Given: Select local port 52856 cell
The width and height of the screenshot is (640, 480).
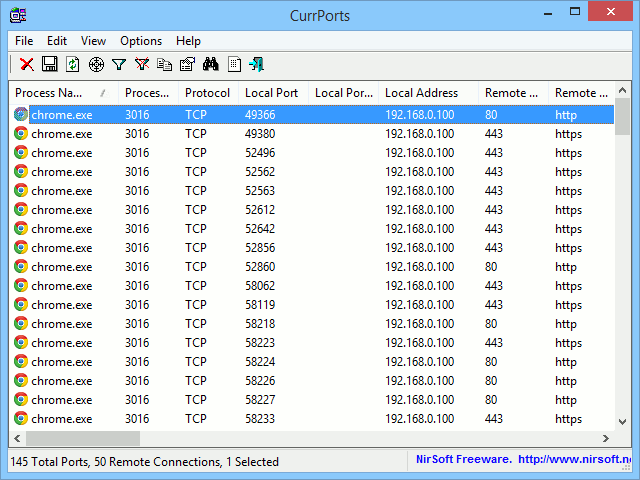Looking at the screenshot, I should point(260,247).
